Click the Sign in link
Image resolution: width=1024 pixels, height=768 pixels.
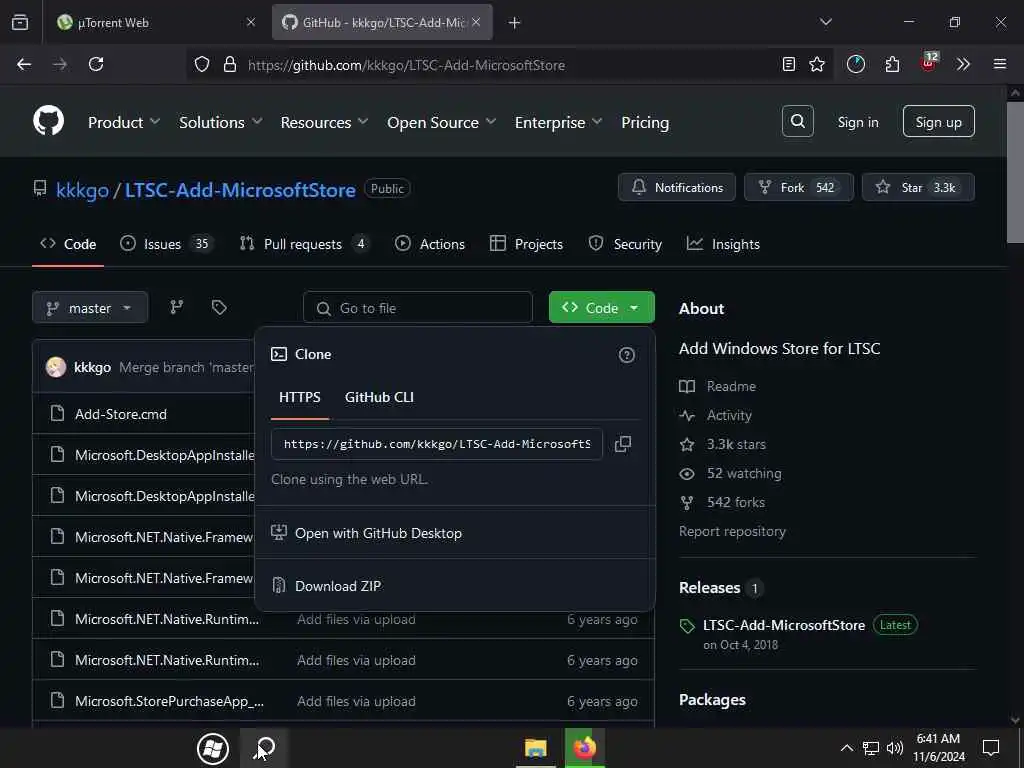(x=857, y=122)
